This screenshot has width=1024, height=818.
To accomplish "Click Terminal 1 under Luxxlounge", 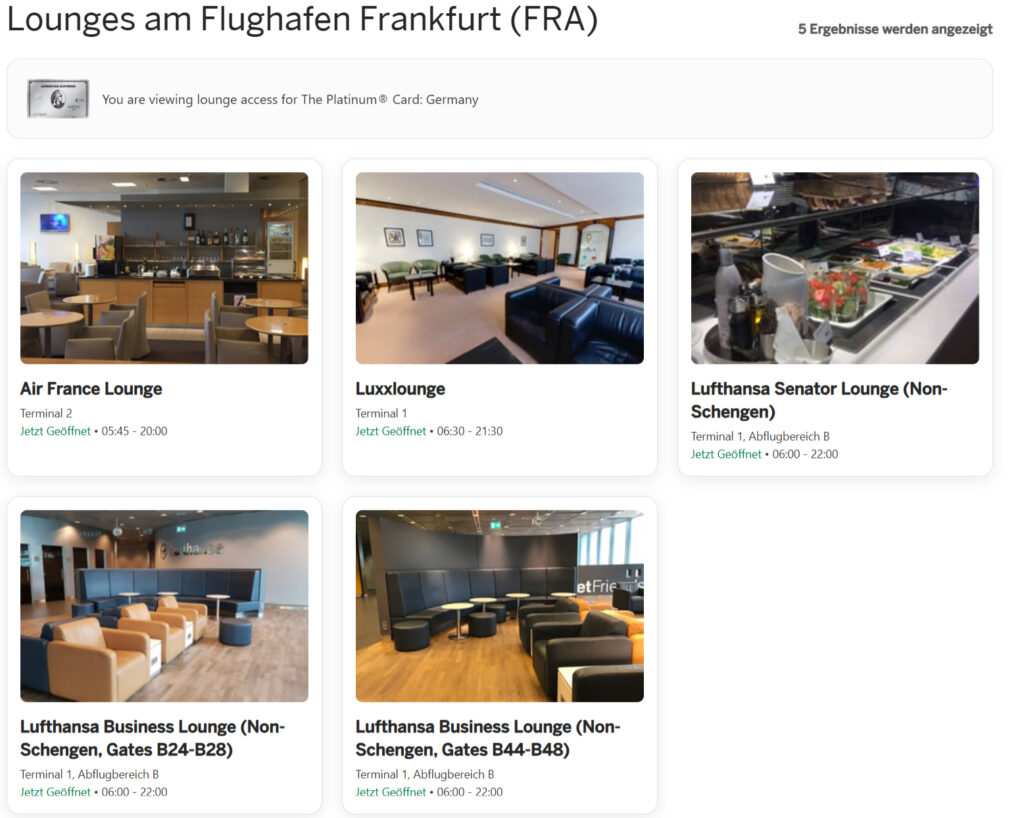I will 381,413.
